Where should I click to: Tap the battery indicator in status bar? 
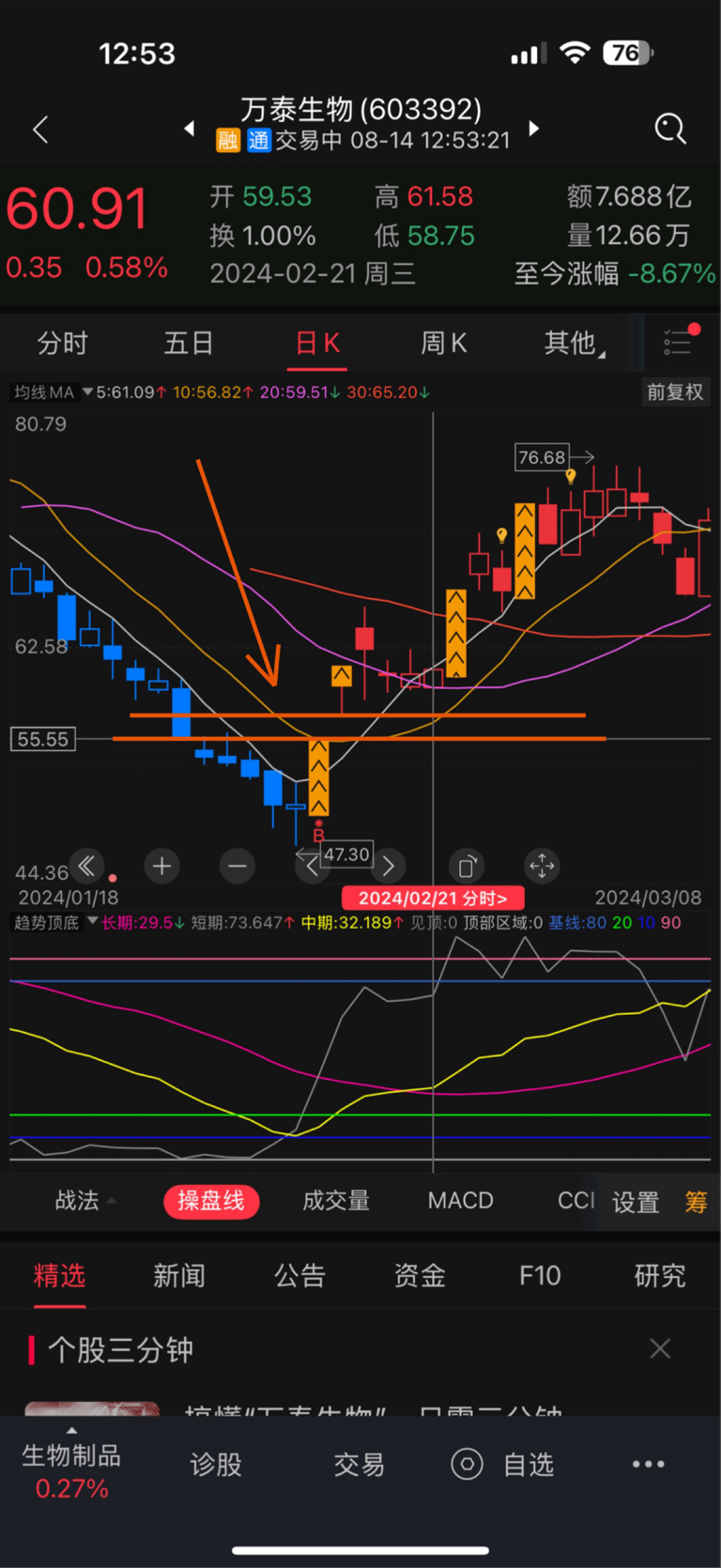[629, 53]
